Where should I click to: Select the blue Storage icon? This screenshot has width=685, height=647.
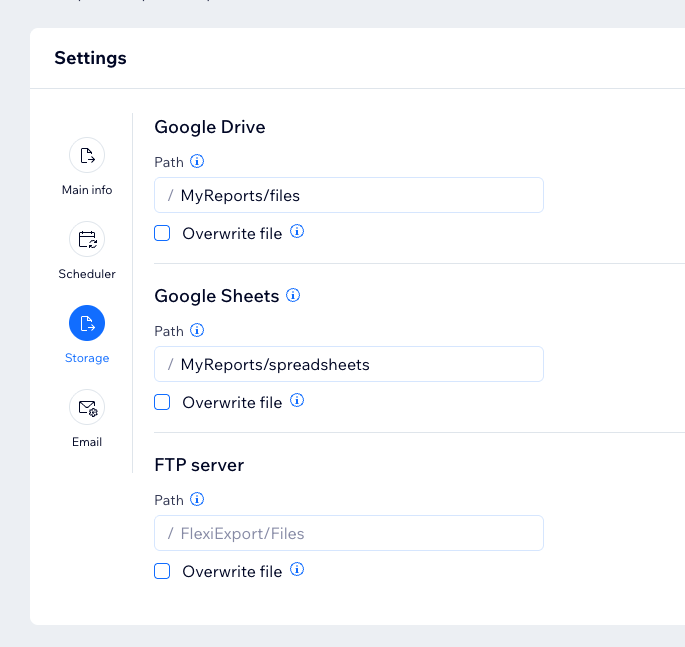click(x=87, y=323)
